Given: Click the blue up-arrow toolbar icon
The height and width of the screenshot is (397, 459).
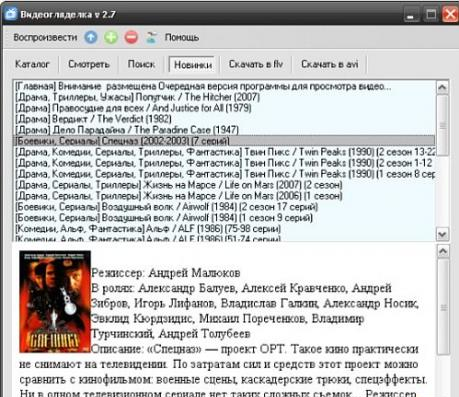Looking at the screenshot, I should click(91, 37).
